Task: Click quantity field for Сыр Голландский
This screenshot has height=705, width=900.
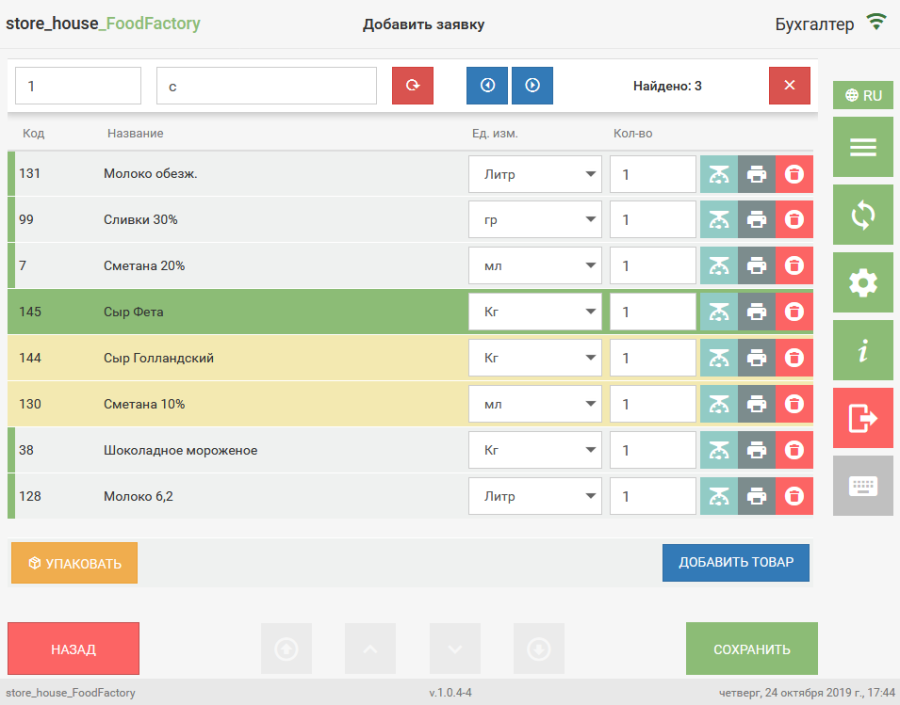Action: coord(652,358)
